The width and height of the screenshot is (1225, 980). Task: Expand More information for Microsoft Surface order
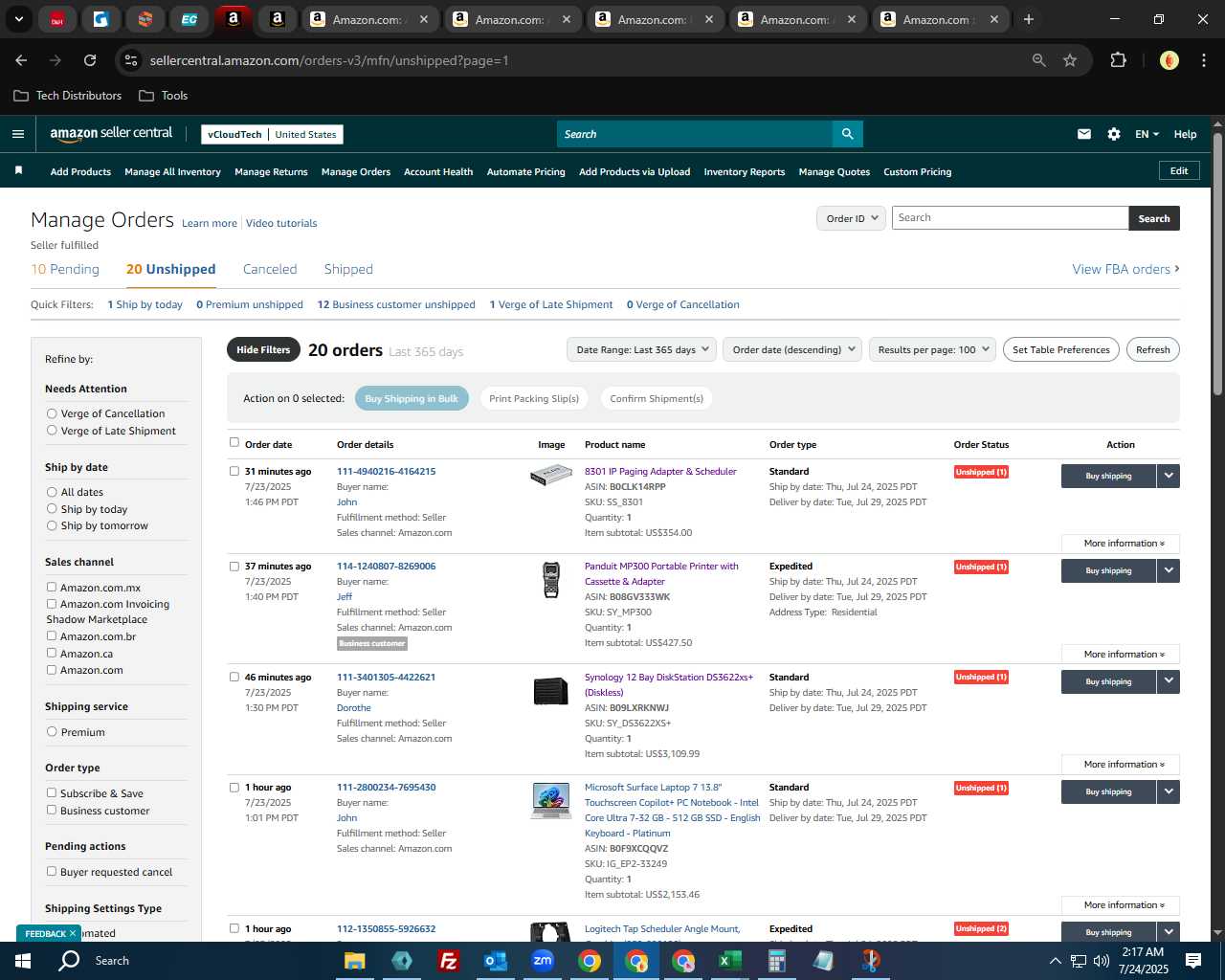tap(1121, 905)
